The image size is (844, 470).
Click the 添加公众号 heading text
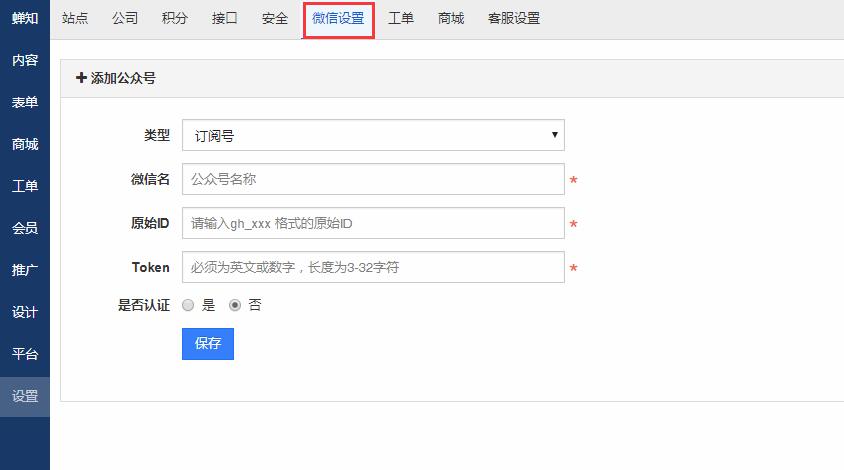click(123, 79)
